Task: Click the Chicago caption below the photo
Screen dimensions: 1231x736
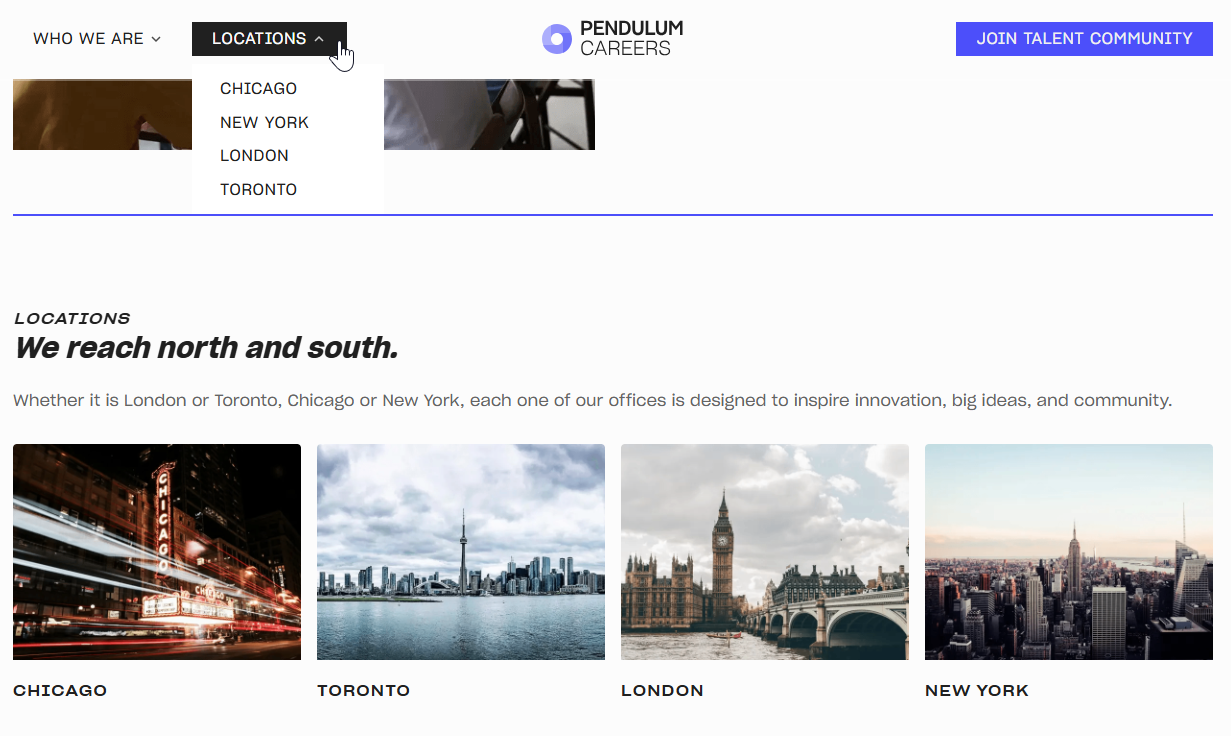Action: [x=60, y=690]
